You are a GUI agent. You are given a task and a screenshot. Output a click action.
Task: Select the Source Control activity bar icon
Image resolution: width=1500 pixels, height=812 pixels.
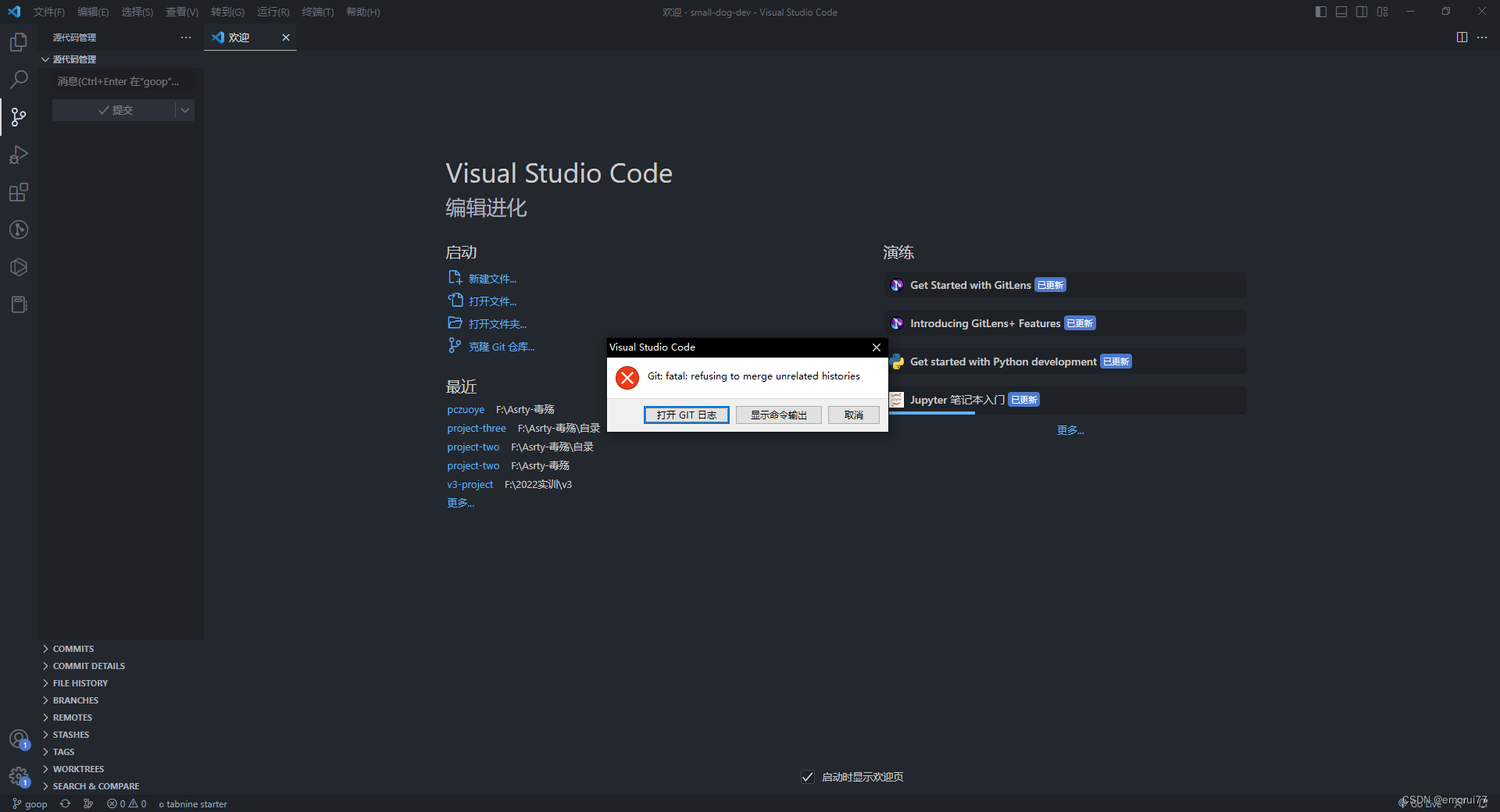pos(19,117)
